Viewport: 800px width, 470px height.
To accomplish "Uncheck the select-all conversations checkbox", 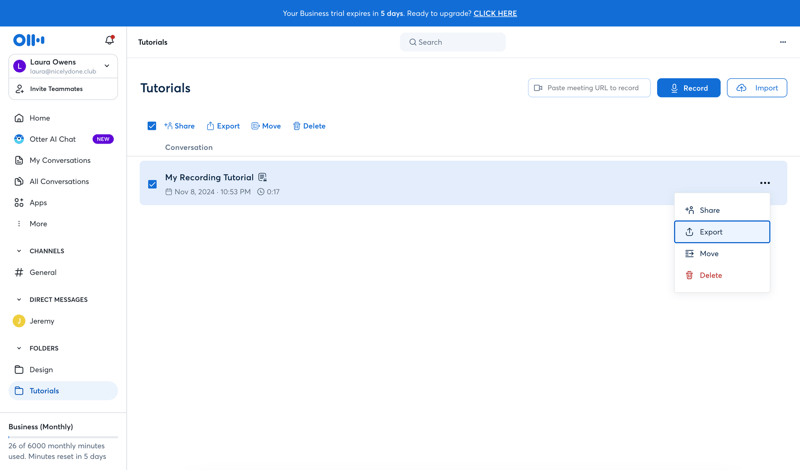I will [x=152, y=126].
